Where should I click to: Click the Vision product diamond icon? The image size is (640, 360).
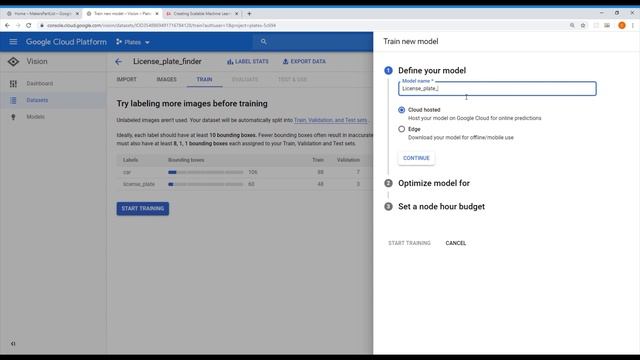13,61
